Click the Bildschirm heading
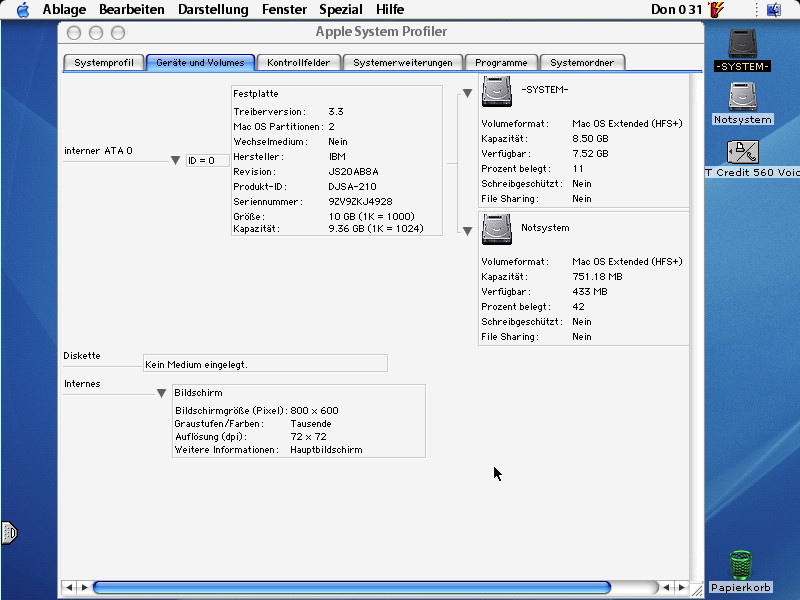Image resolution: width=800 pixels, height=600 pixels. [198, 393]
